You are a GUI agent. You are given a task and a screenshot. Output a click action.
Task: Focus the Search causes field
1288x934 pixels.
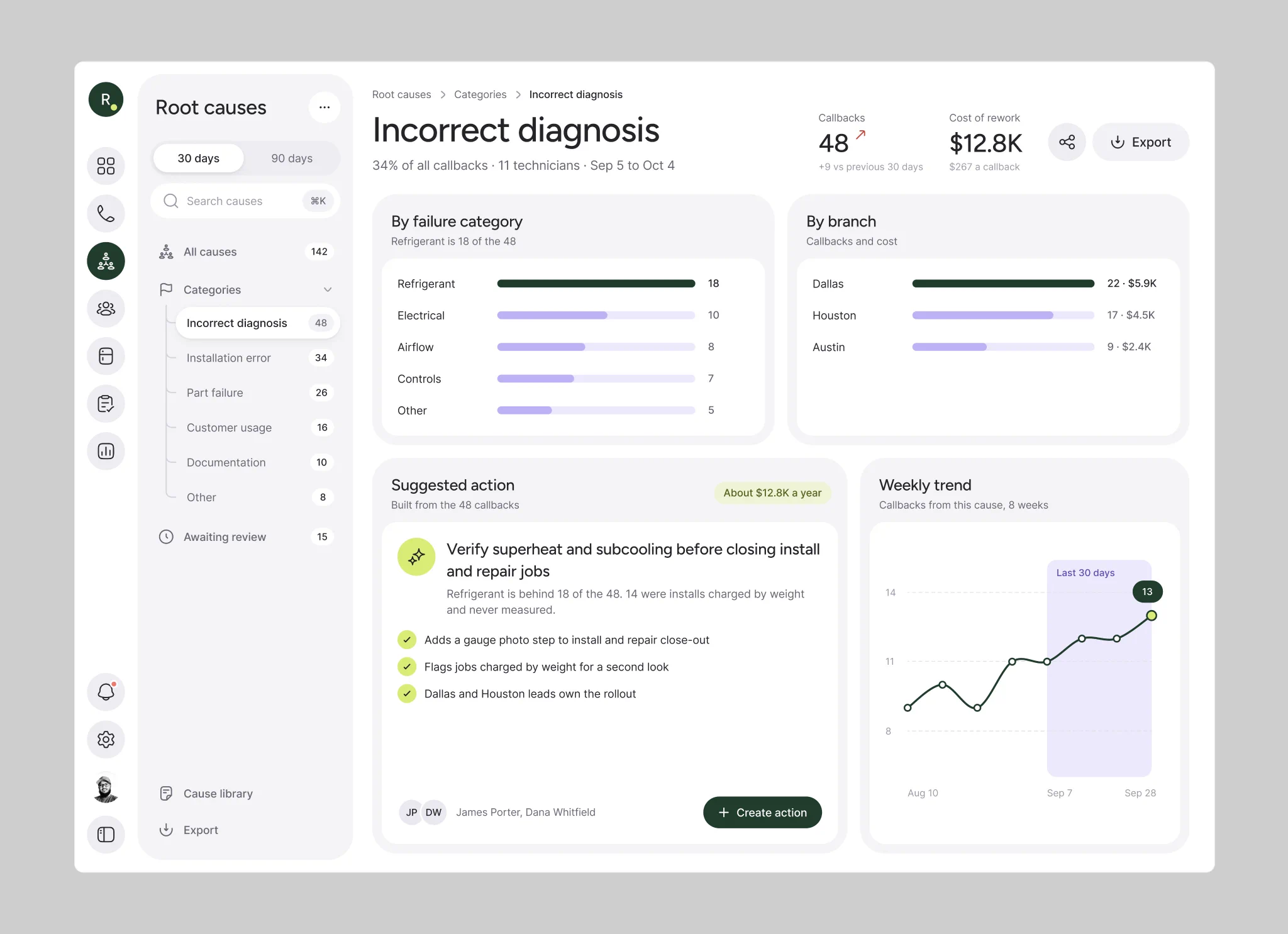(245, 201)
